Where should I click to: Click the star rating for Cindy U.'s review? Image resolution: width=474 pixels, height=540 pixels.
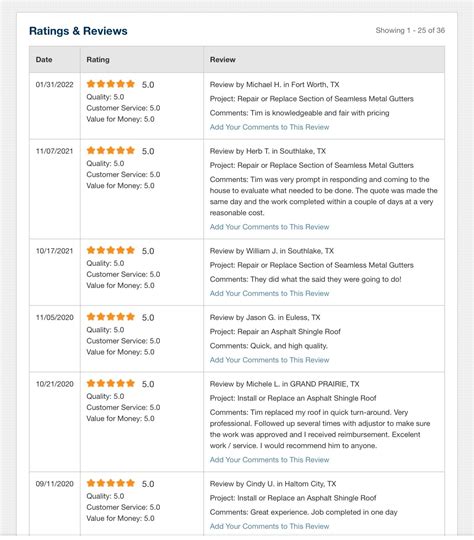tap(111, 483)
